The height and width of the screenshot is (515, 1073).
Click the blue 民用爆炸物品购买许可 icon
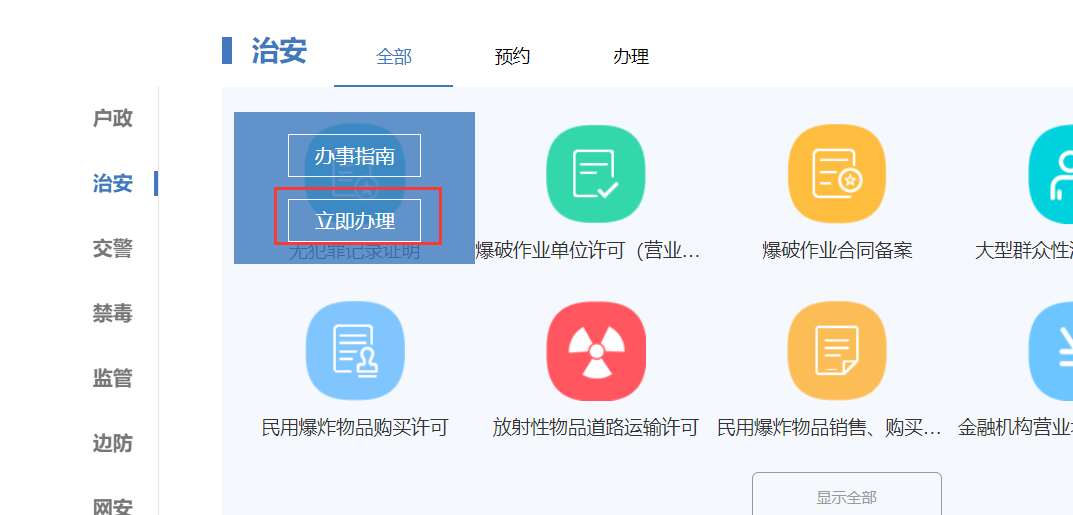(354, 351)
